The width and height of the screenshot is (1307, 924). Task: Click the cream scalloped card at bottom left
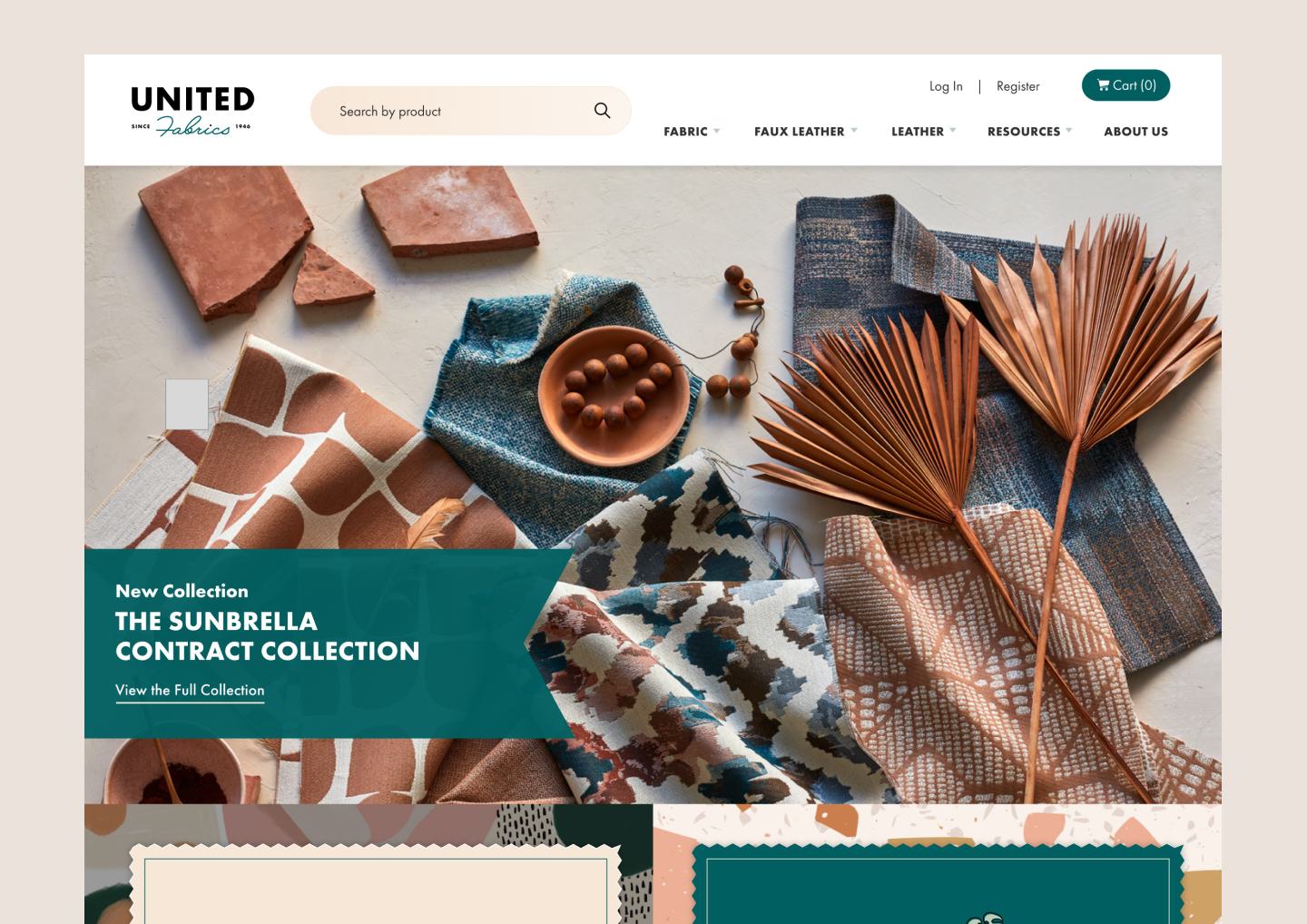point(376,885)
